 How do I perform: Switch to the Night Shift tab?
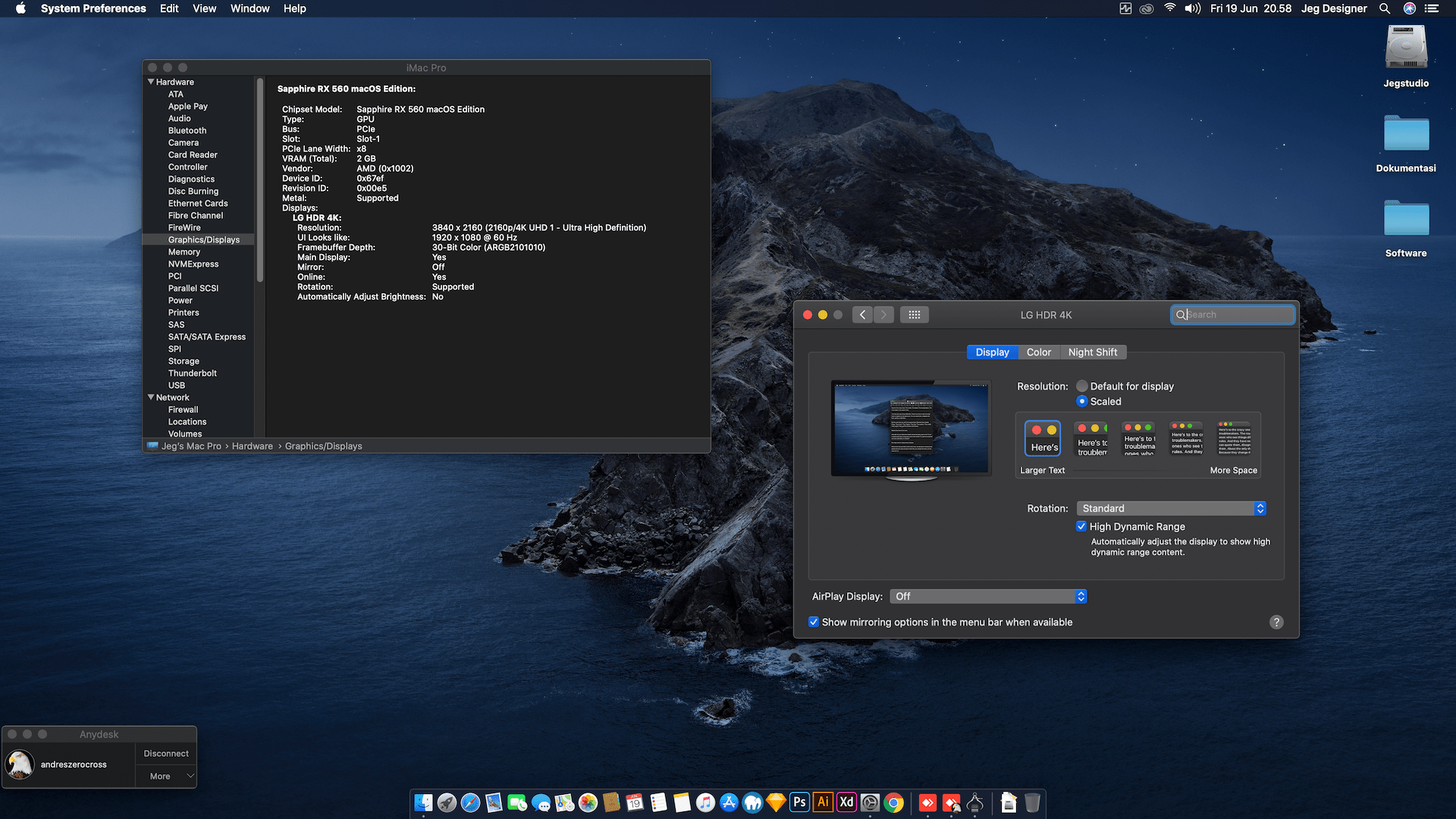(x=1092, y=352)
